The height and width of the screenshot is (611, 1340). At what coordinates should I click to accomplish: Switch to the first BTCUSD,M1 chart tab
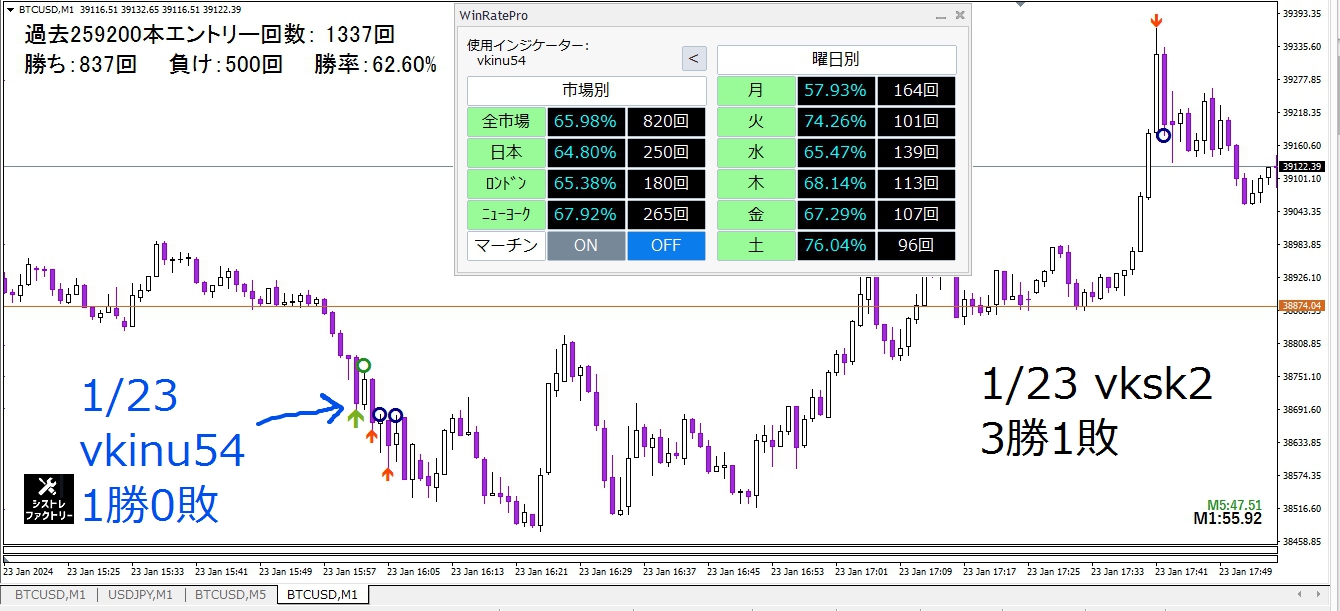pyautogui.click(x=49, y=594)
